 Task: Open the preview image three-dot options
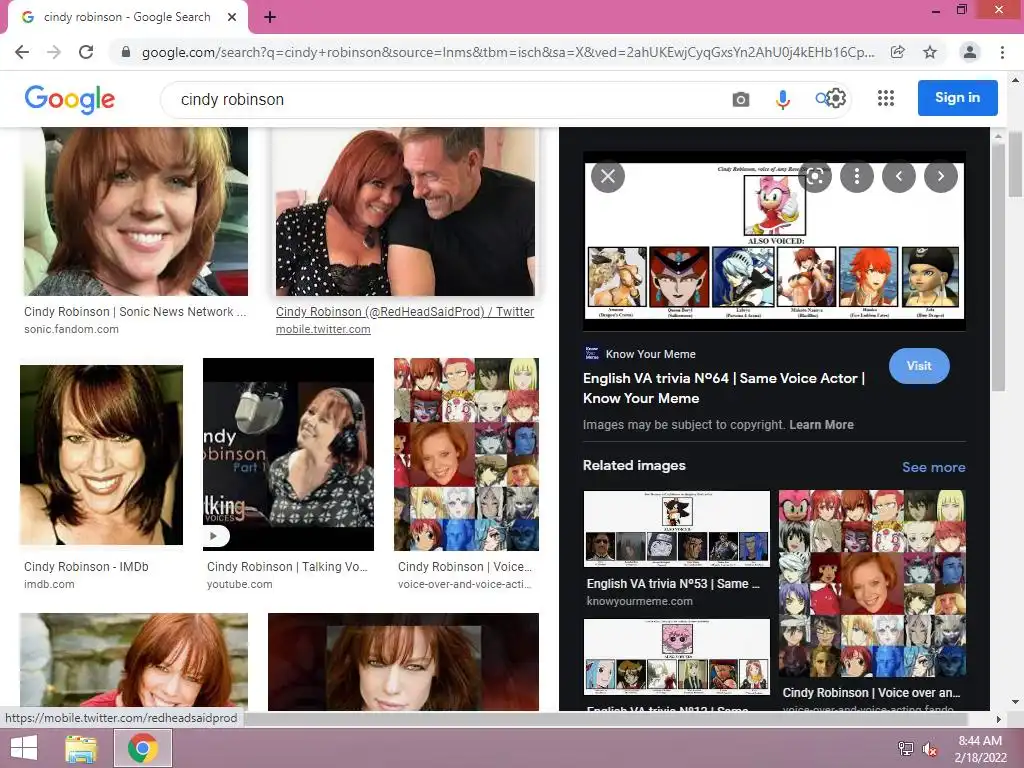[x=857, y=176]
